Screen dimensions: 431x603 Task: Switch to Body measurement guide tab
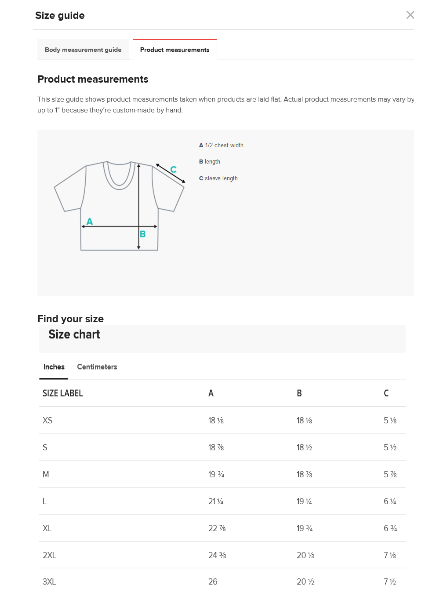click(83, 50)
